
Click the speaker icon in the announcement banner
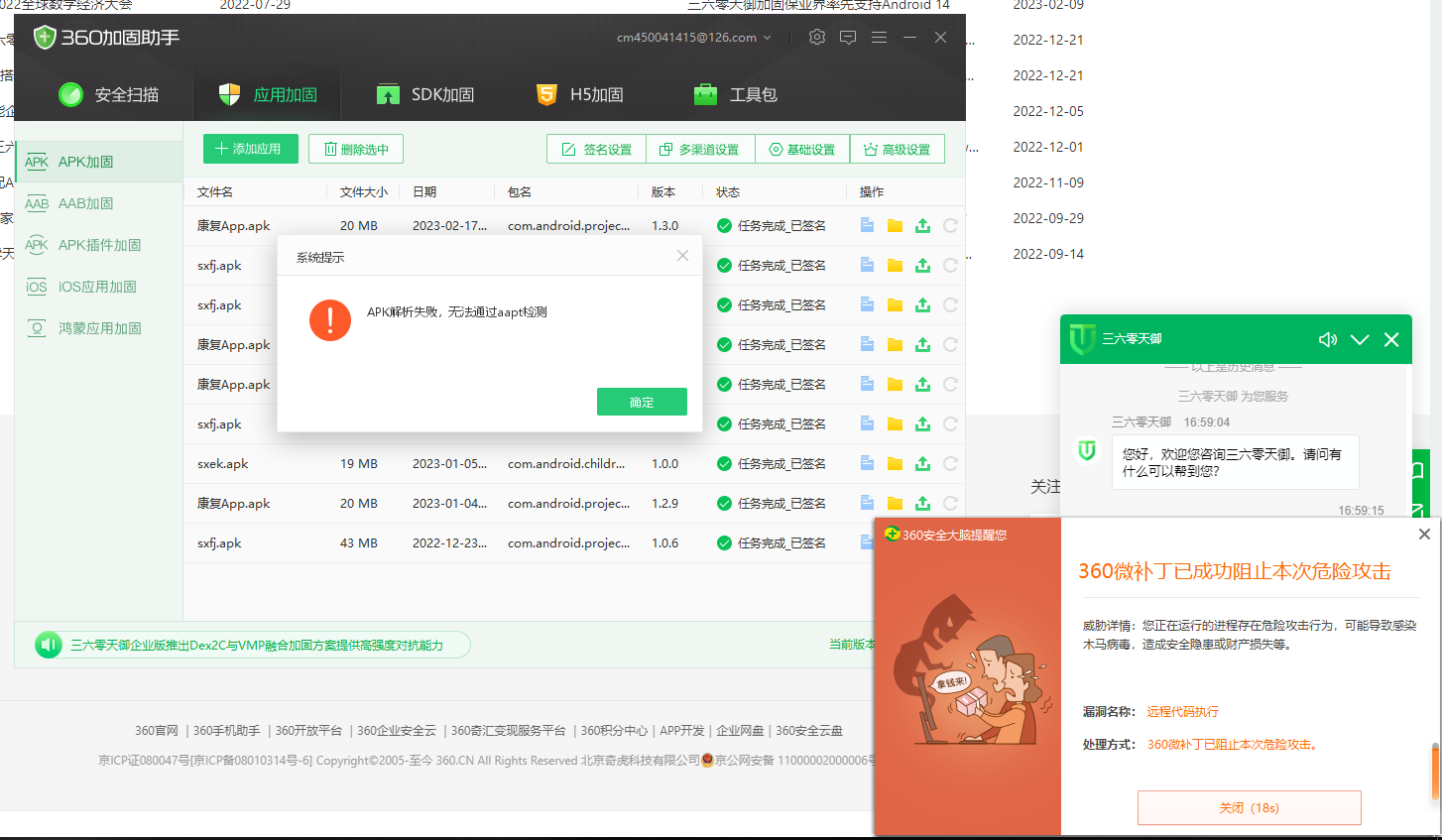point(49,645)
